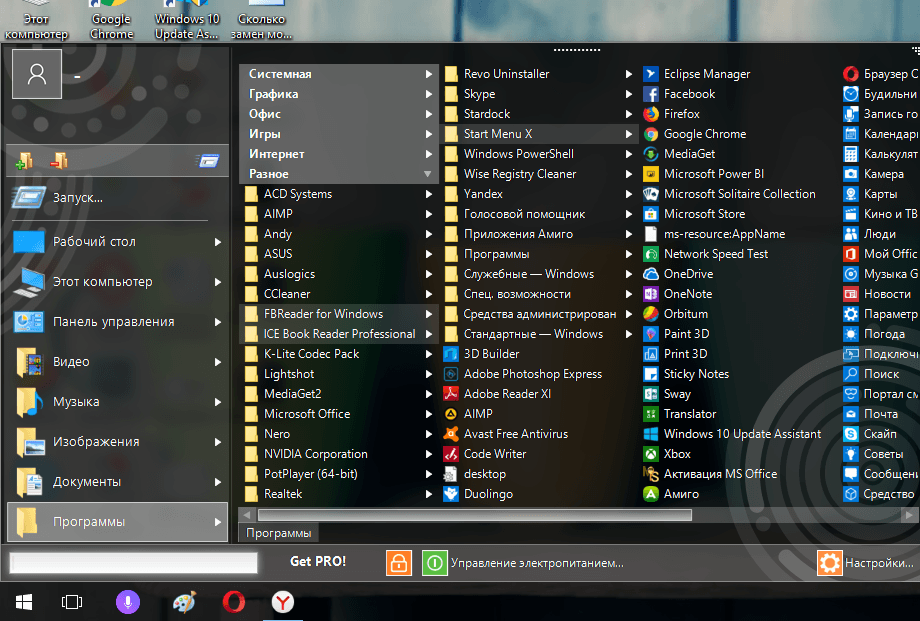This screenshot has width=920, height=621.
Task: Open the Eclipse Manager app icon
Action: click(651, 74)
